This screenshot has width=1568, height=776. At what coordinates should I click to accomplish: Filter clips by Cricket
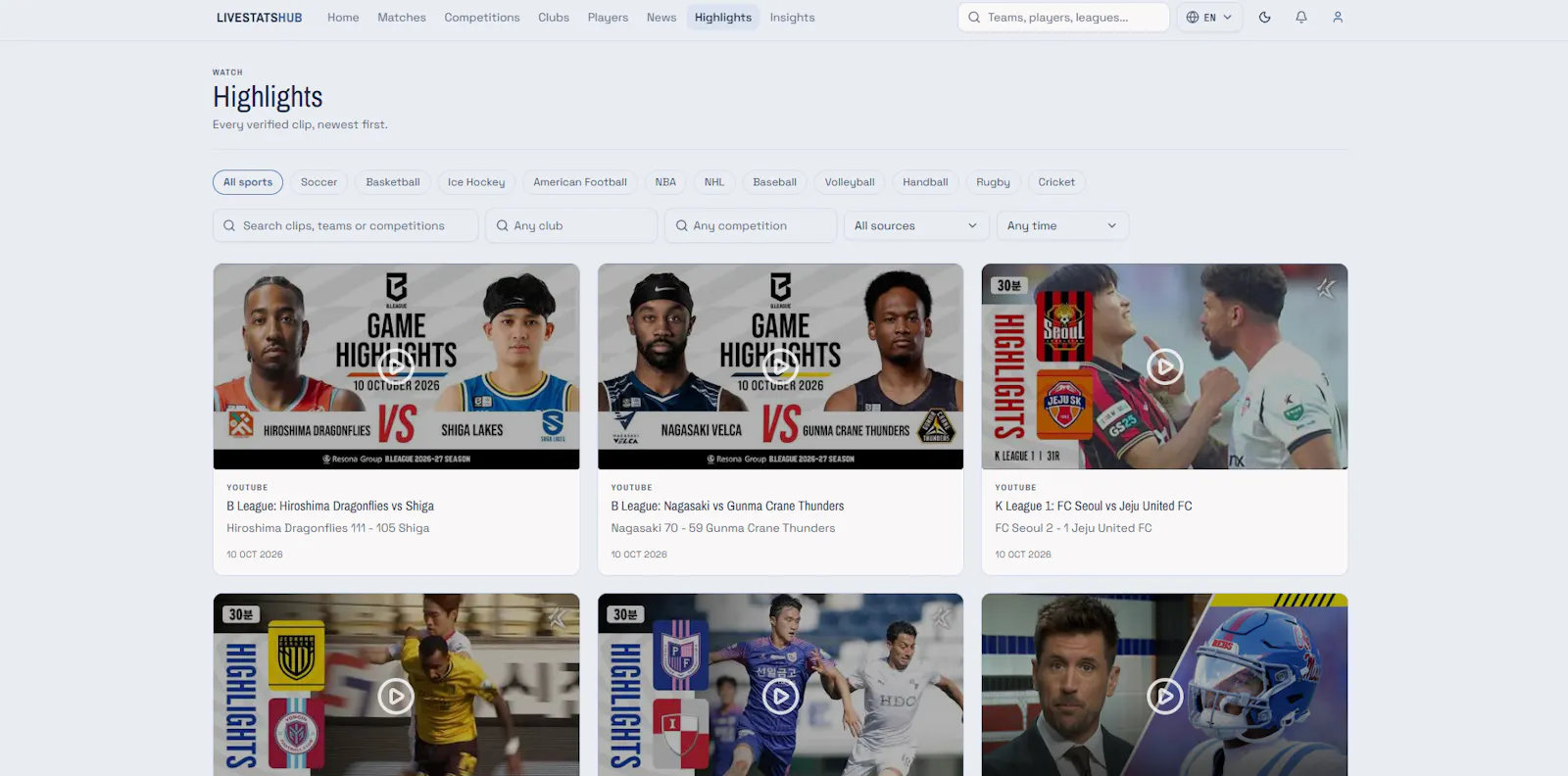click(1056, 182)
